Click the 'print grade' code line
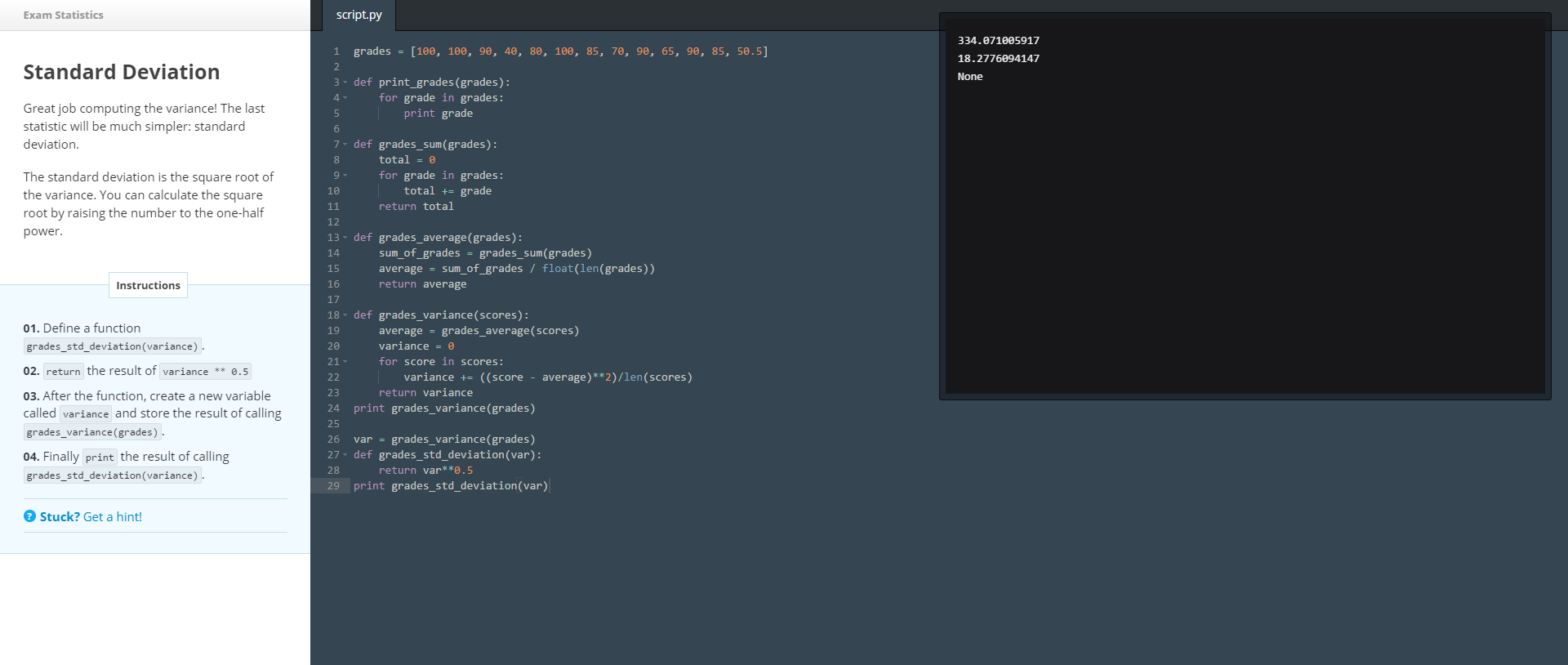Screen dimensions: 1568x665 438,114
